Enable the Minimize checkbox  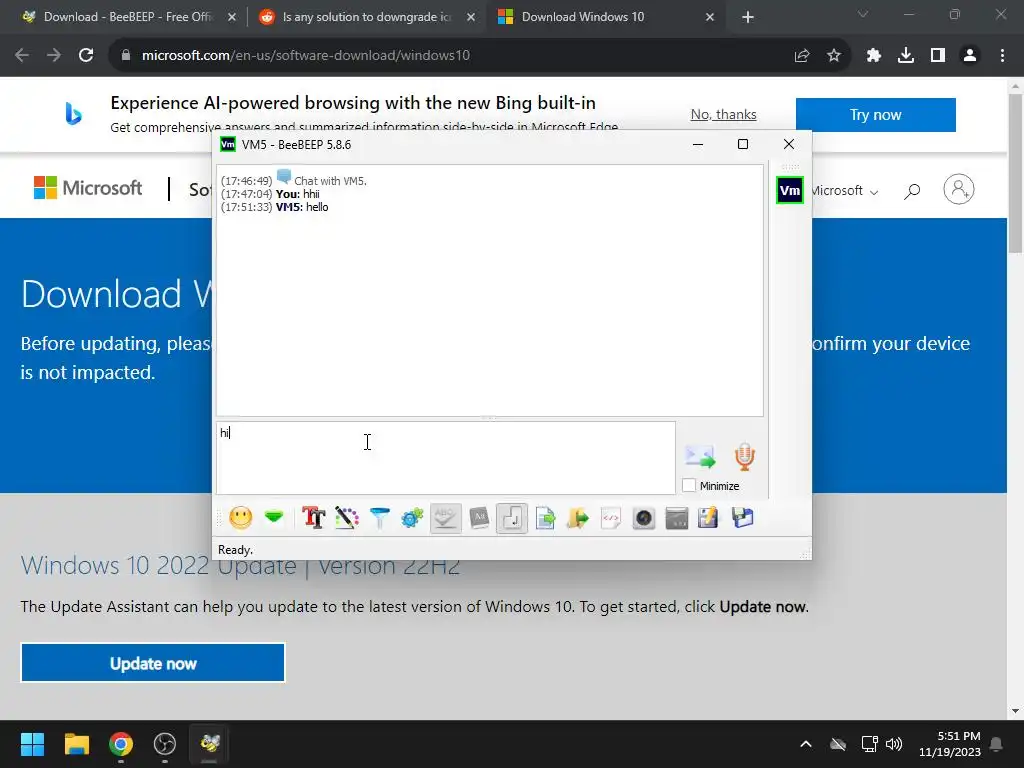coord(688,486)
